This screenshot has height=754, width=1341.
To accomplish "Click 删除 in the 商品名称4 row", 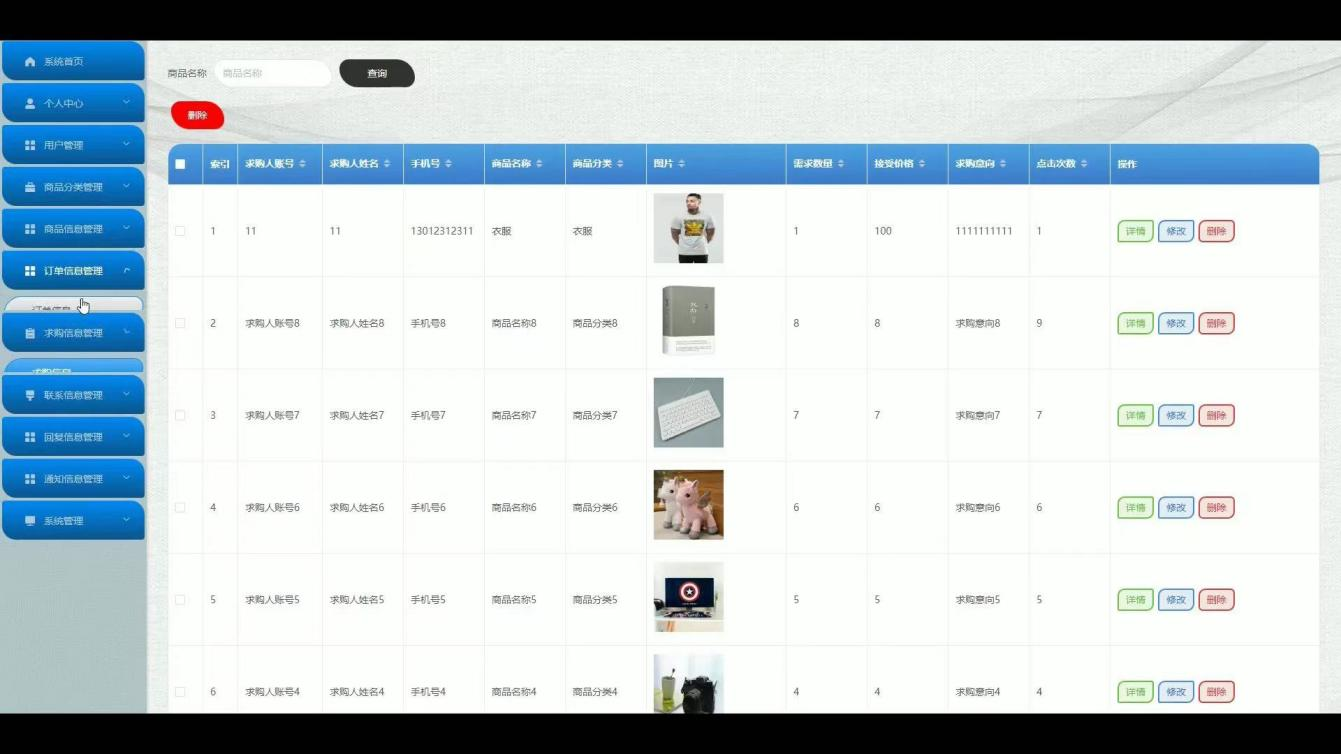I will [1216, 692].
